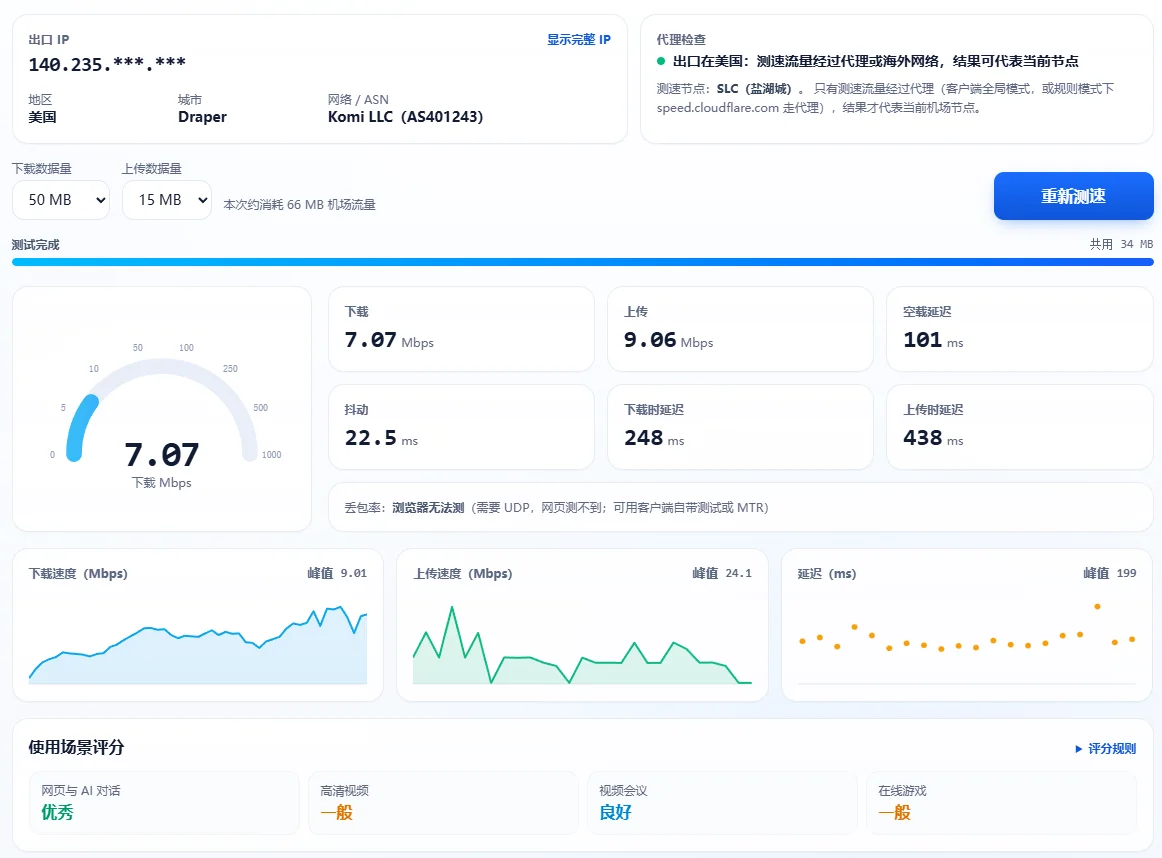
Task: Click the 下载 7.07 Mbps result card
Action: 461,329
